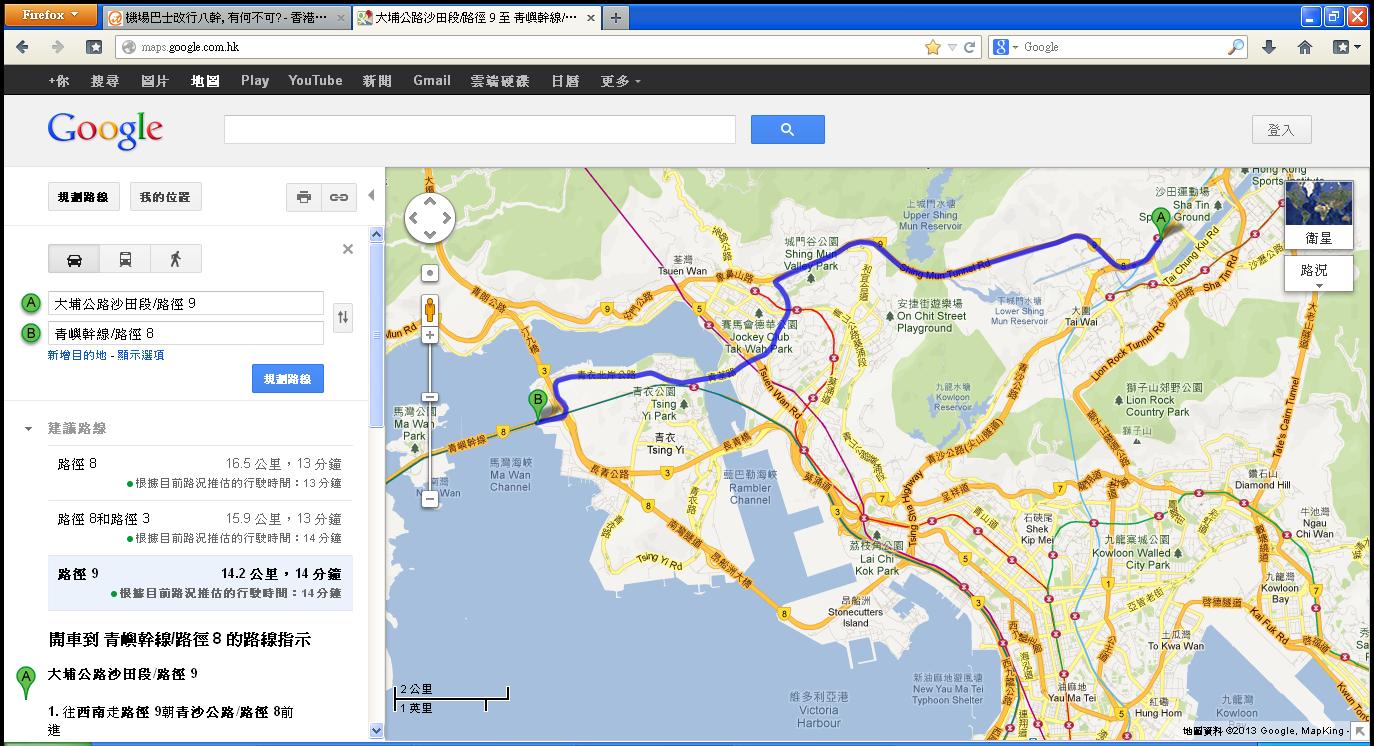
Task: Open URL history dropdown arrow
Action: 952,47
